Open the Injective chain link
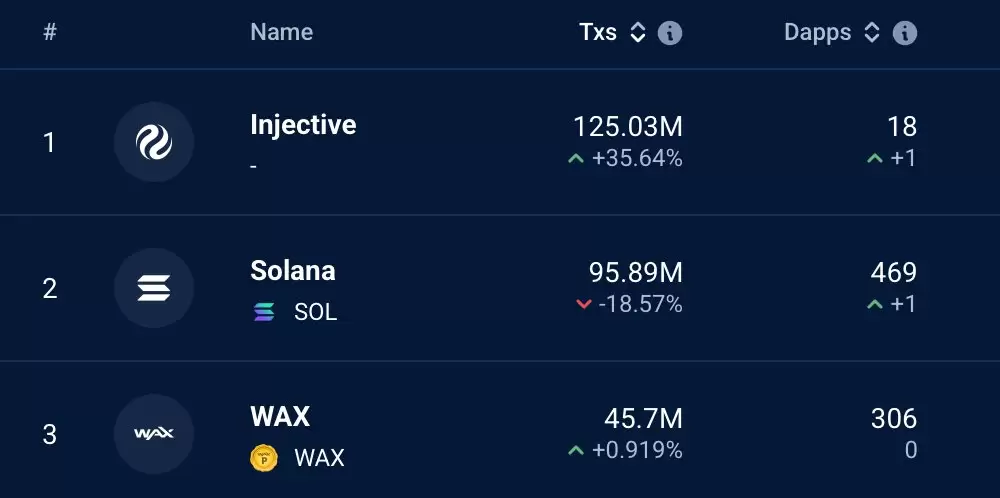 303,124
